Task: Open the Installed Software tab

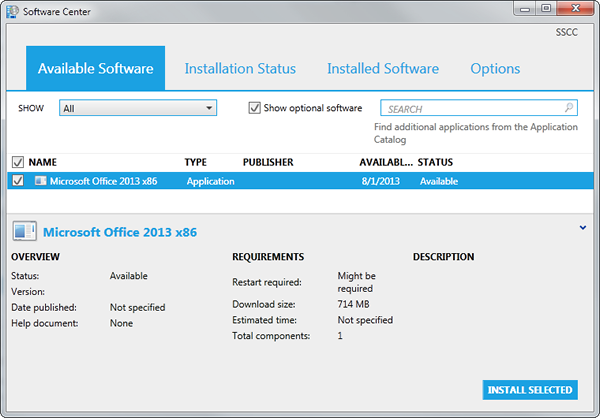Action: point(383,69)
